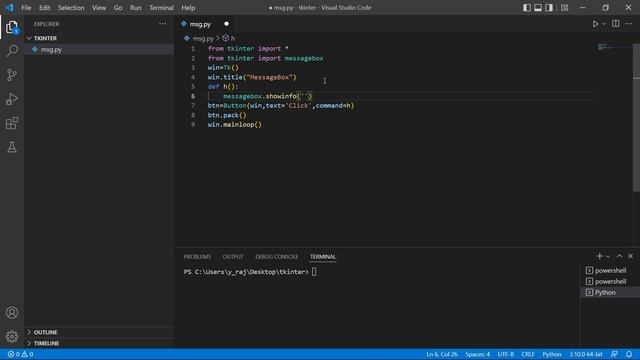Click on code line 6 showinfo call
The image size is (640, 360).
coord(267,96)
